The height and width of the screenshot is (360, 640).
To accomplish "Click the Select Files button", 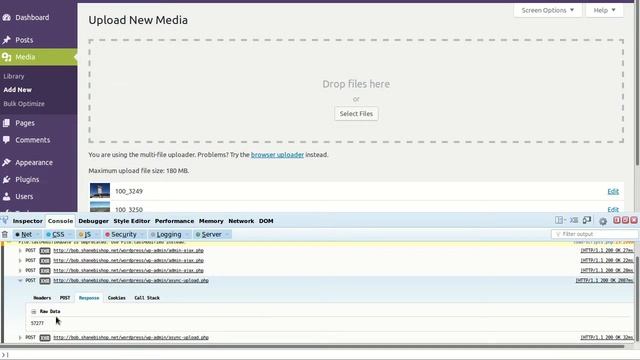I will (356, 113).
